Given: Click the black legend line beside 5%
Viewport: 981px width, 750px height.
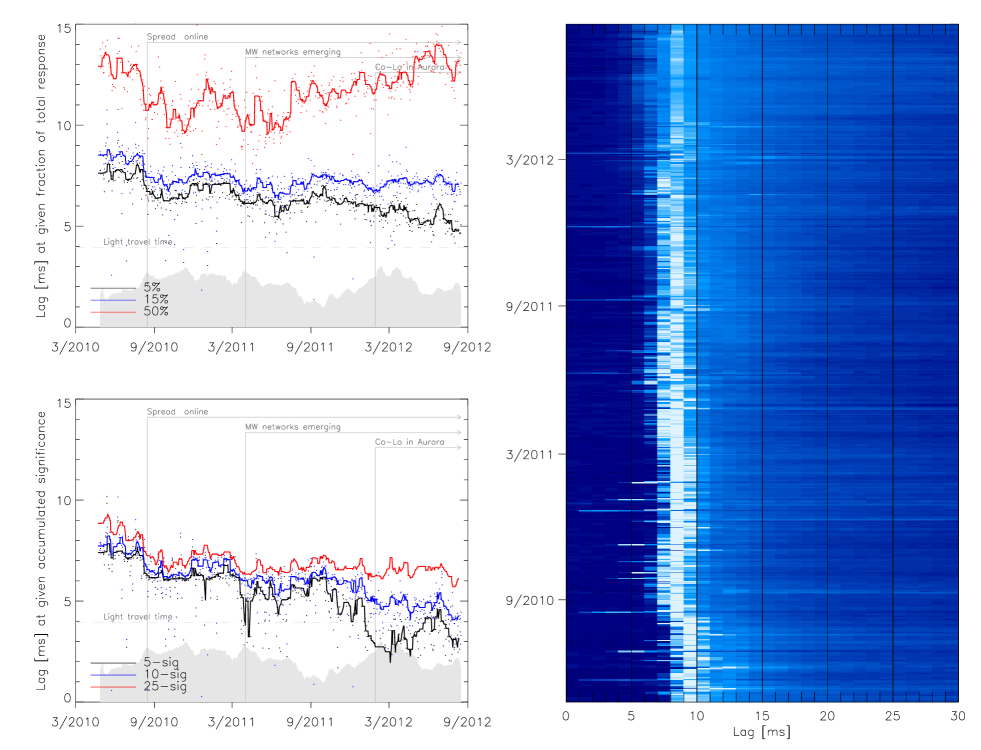Looking at the screenshot, I should click(113, 288).
